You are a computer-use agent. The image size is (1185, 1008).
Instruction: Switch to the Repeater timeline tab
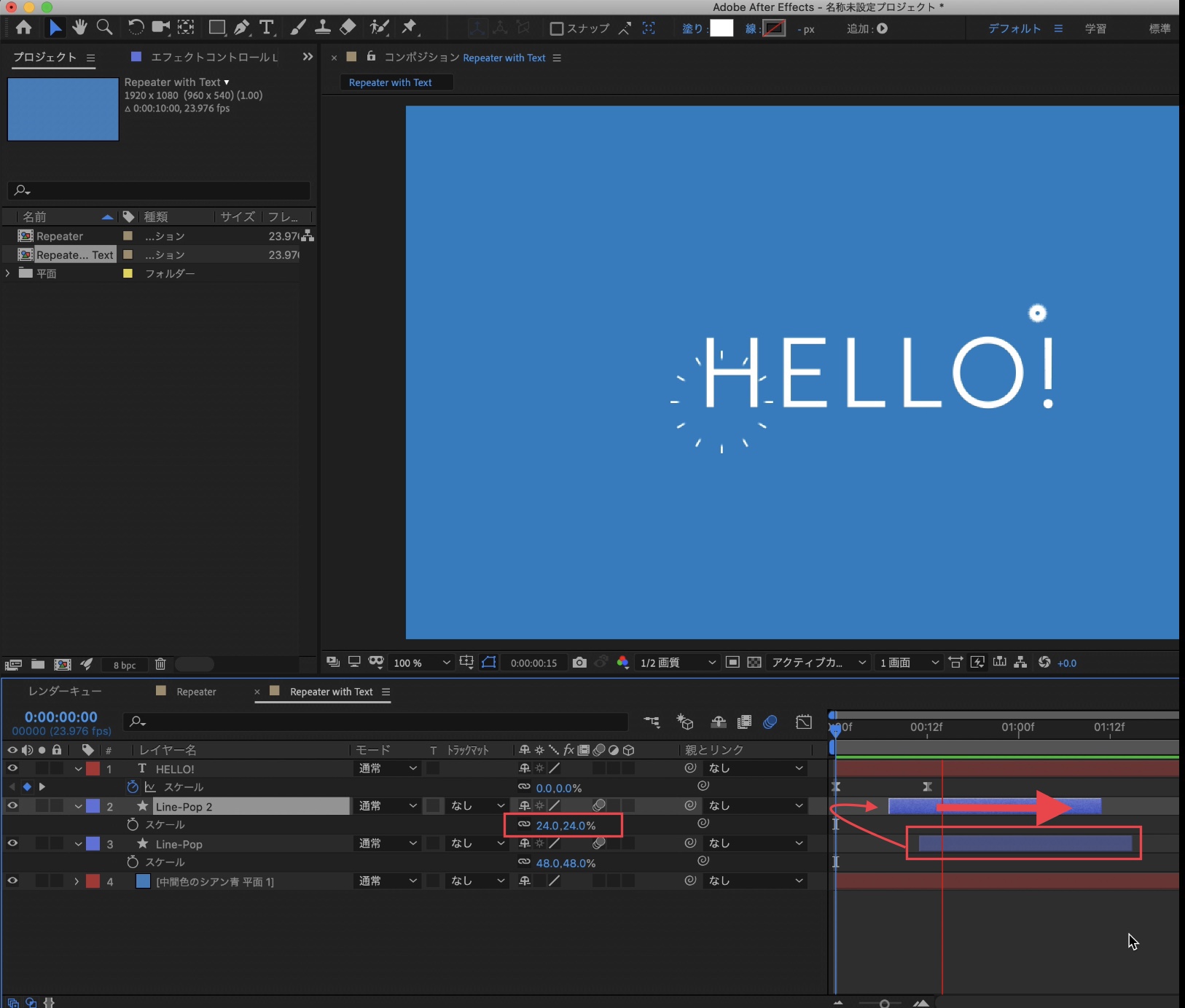(196, 692)
